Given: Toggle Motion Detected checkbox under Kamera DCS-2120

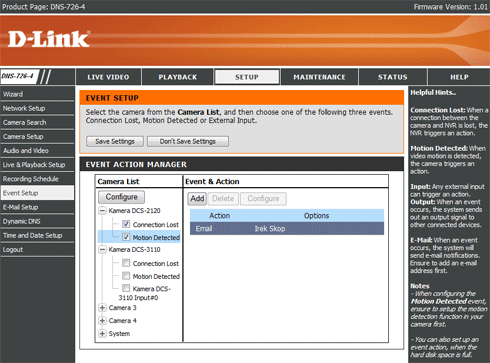Looking at the screenshot, I should pos(126,237).
